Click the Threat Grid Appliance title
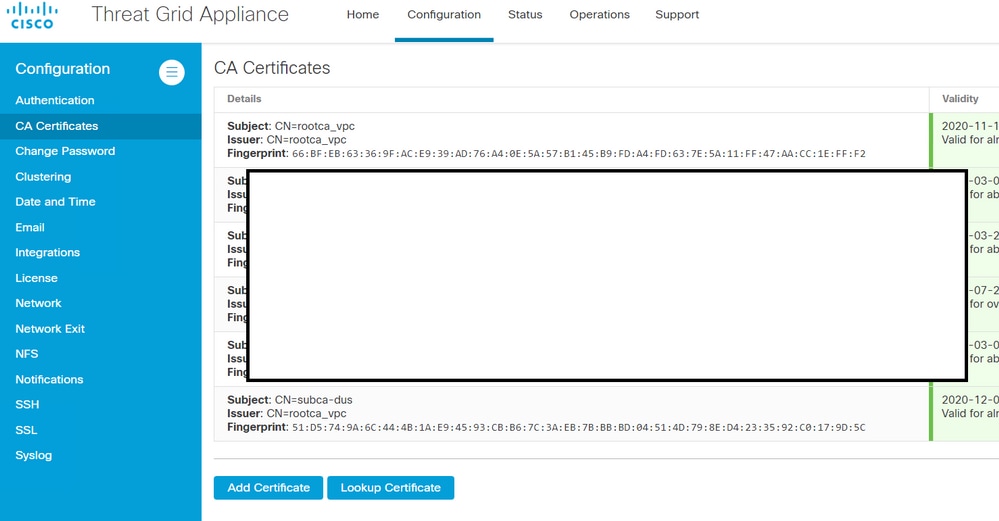The width and height of the screenshot is (999, 521). (x=190, y=14)
